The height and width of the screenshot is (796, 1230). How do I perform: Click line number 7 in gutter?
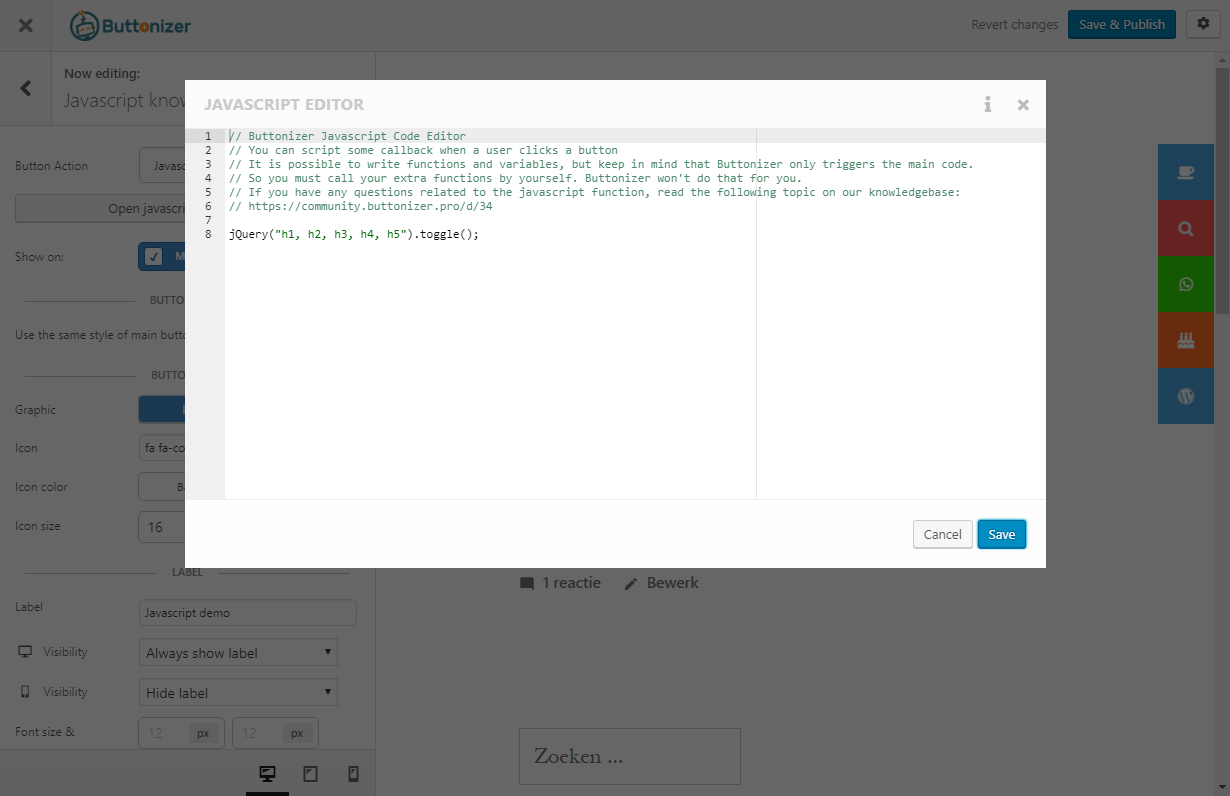pyautogui.click(x=207, y=220)
